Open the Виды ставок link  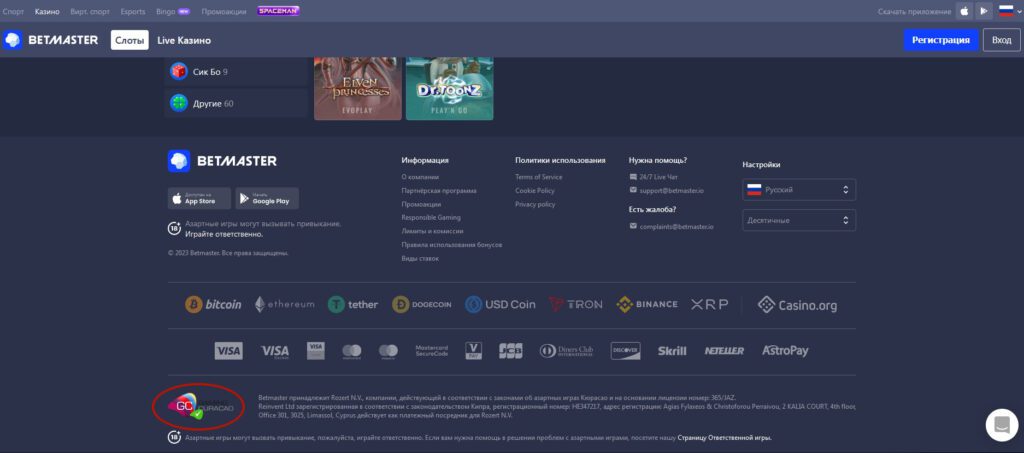420,258
